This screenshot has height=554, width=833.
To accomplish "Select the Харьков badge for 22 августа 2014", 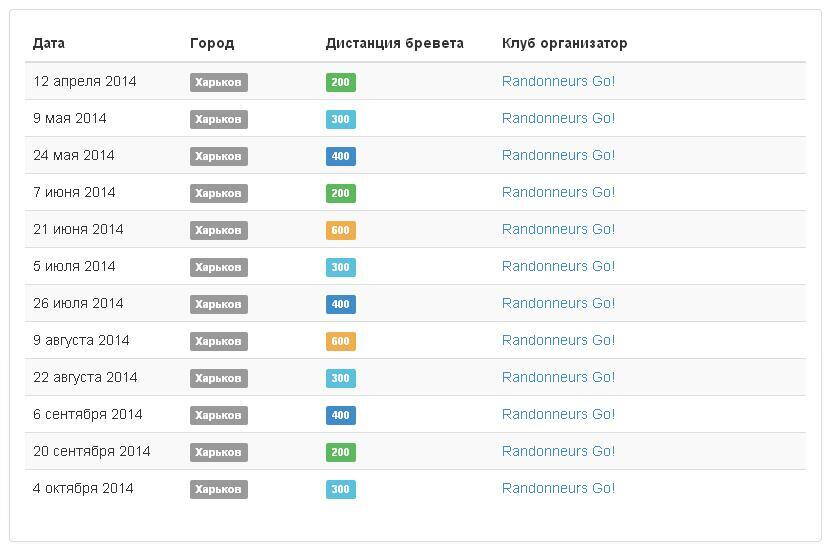I will click(x=218, y=378).
